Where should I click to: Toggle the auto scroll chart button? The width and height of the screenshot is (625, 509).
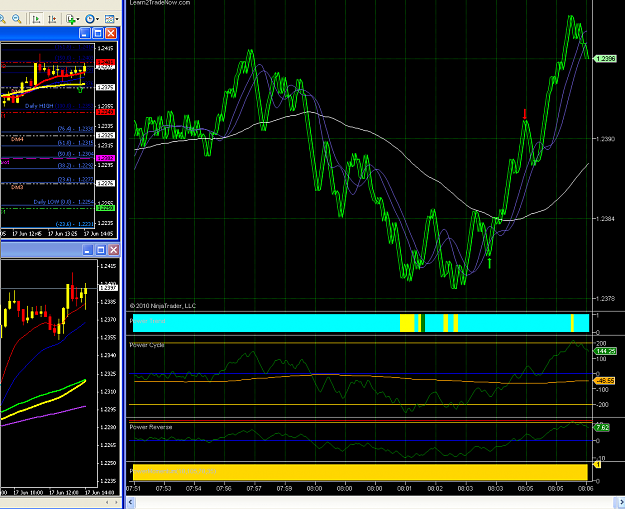coord(36,19)
